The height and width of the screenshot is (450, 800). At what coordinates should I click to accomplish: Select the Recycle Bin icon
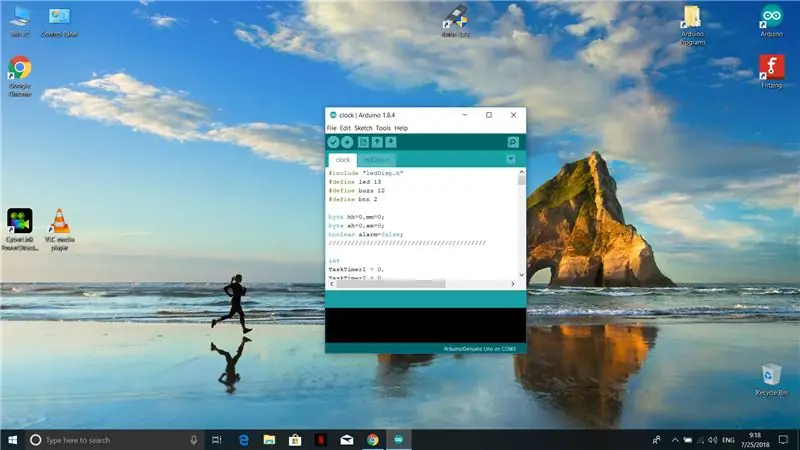771,380
